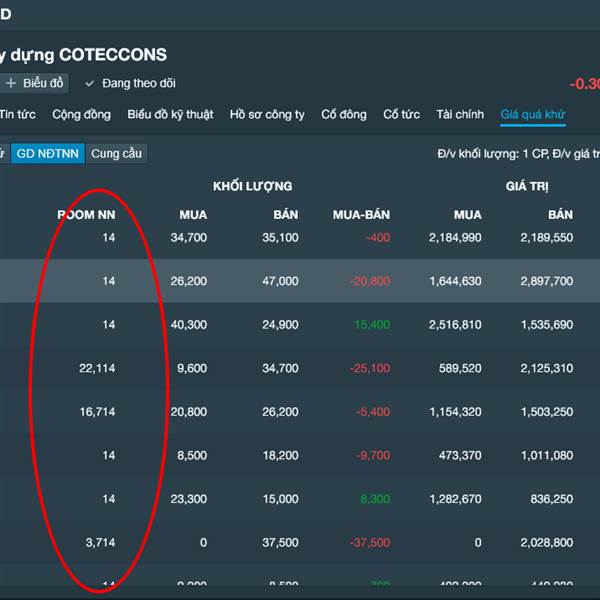Click the green net volume cell 8,300

click(375, 499)
